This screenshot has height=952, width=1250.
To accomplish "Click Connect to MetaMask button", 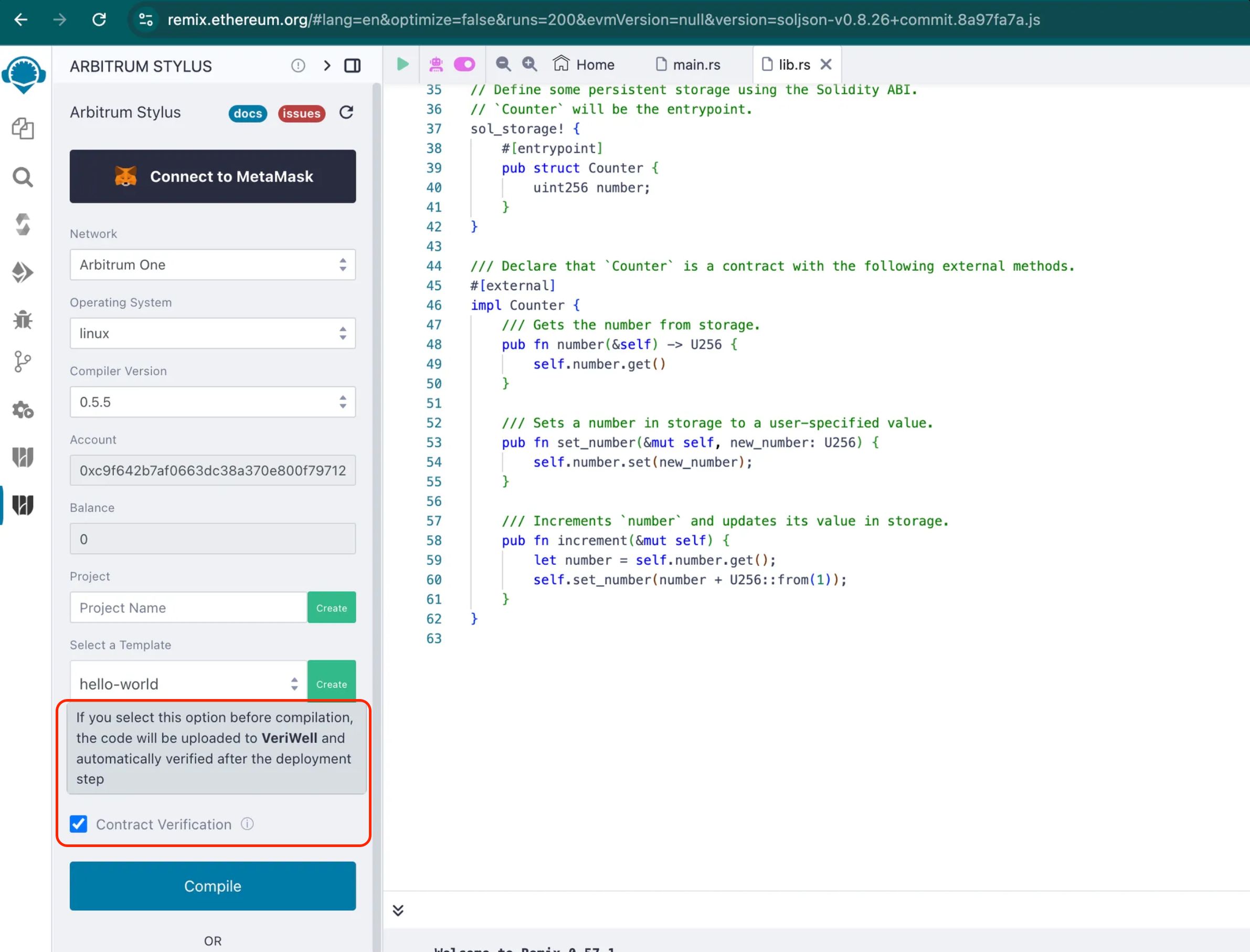I will pos(213,176).
